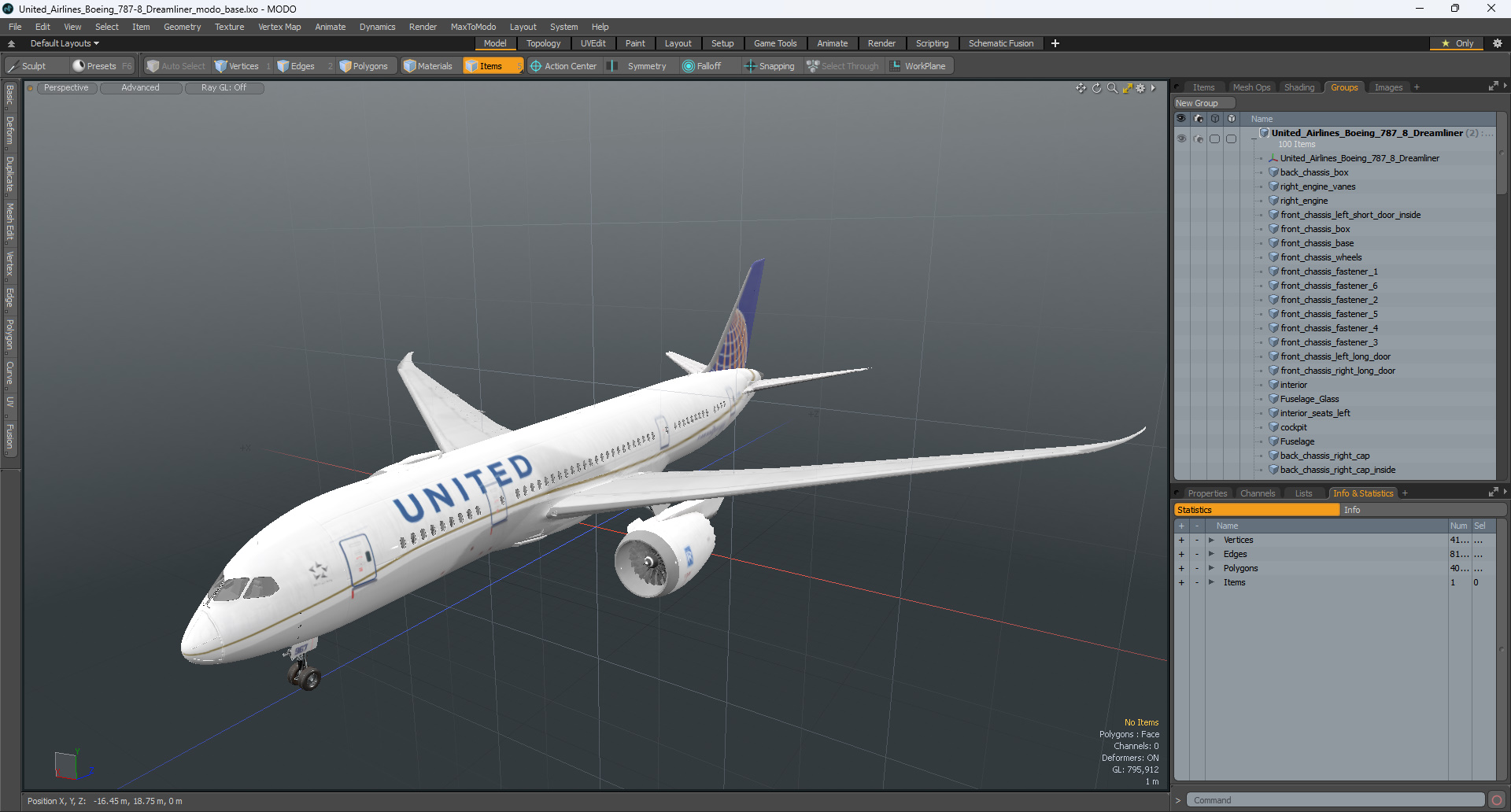This screenshot has width=1511, height=812.
Task: Open the Deform vertical sidebar tab
Action: [9, 131]
